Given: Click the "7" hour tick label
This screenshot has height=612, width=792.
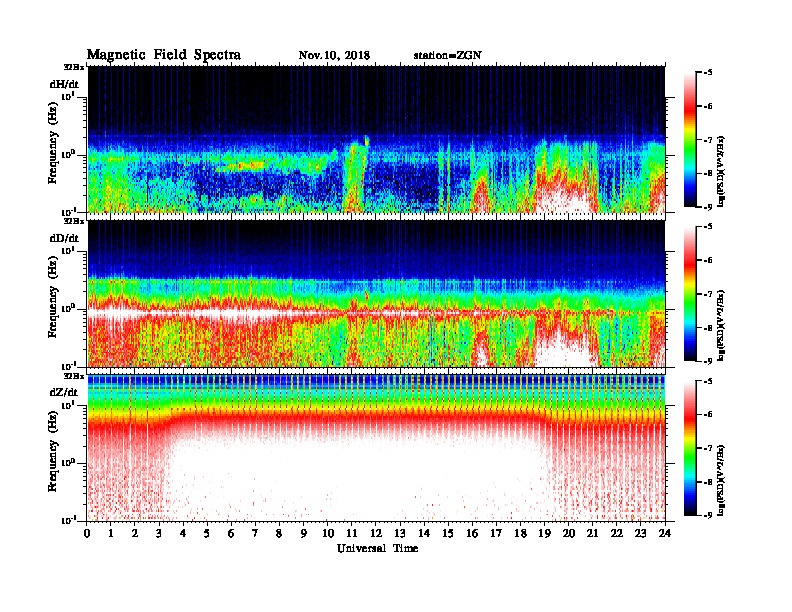Looking at the screenshot, I should click(x=256, y=534).
